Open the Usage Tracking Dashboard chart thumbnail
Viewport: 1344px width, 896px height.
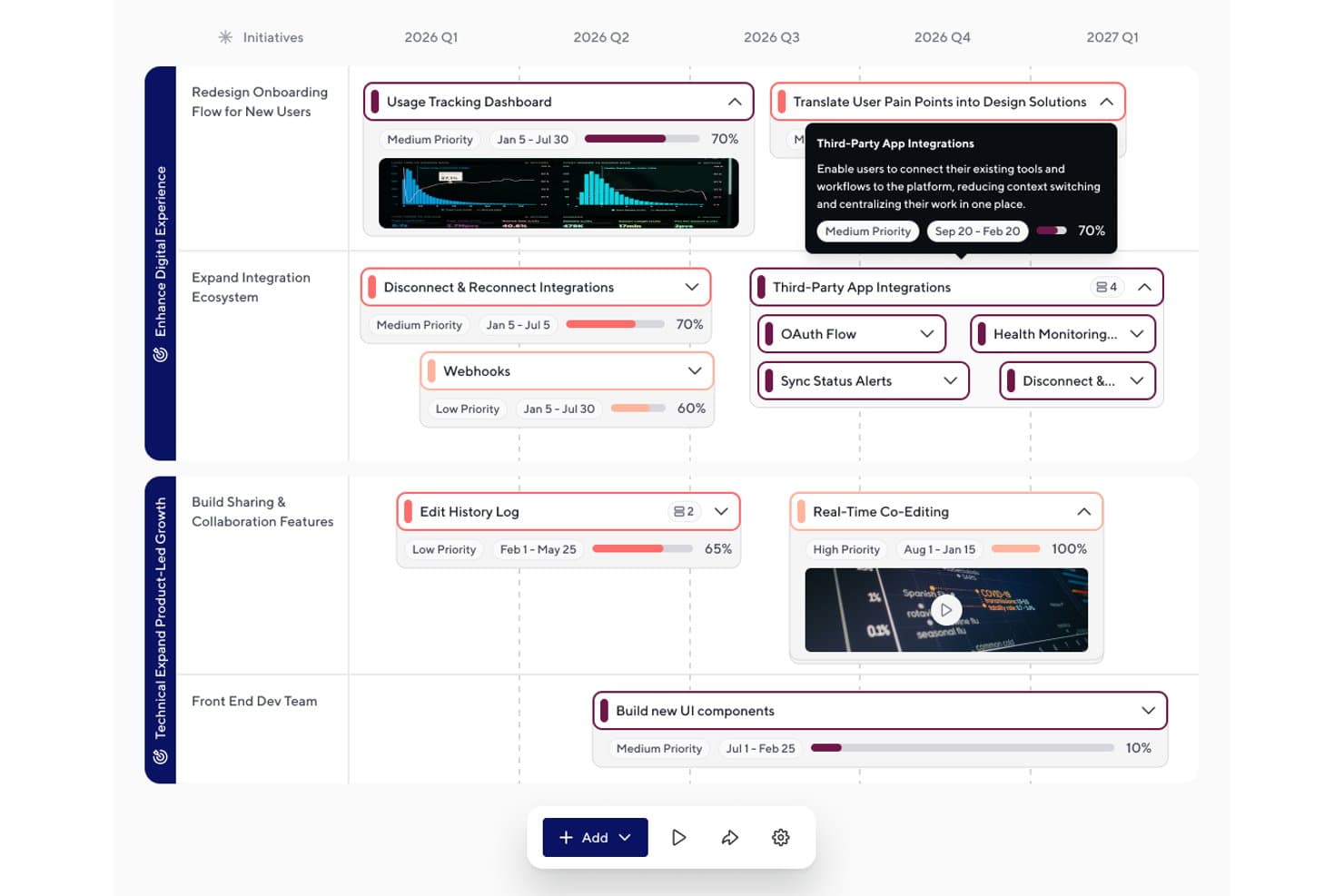pyautogui.click(x=558, y=193)
